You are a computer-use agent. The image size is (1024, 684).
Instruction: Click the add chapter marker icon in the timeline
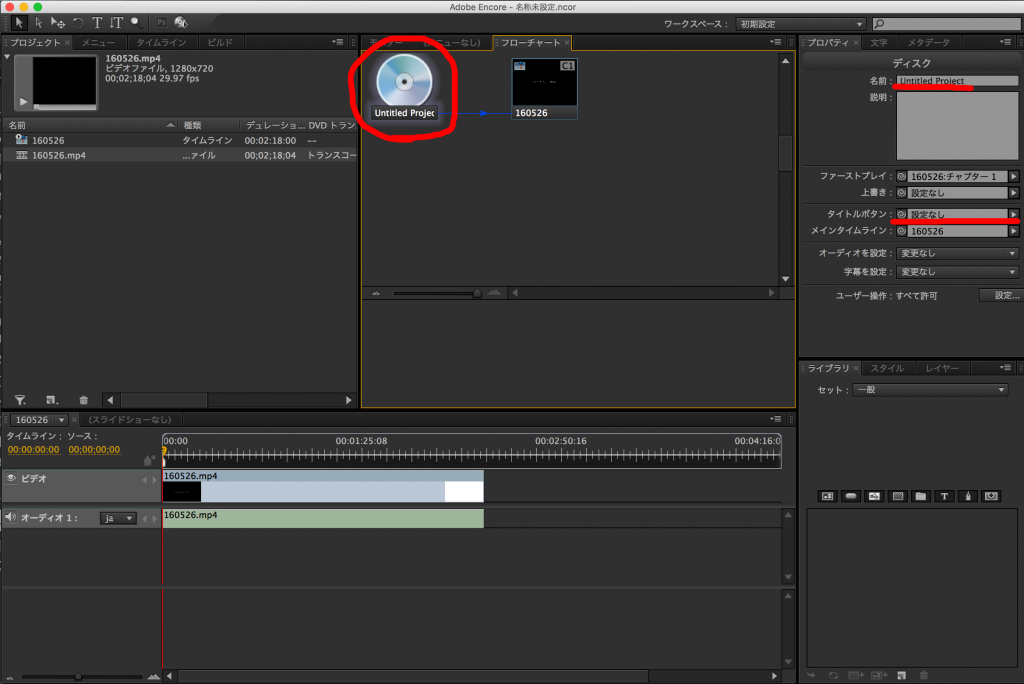tap(149, 460)
